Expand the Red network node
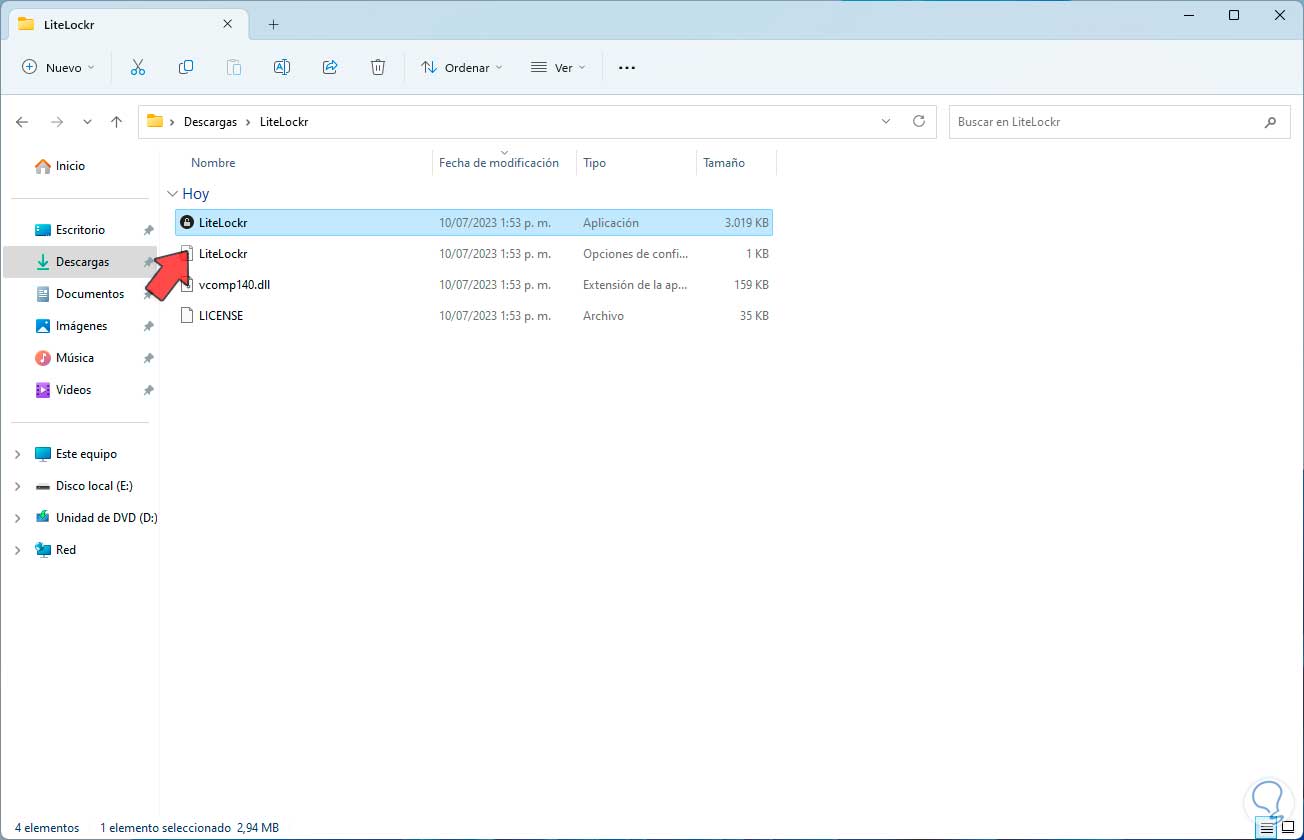 (17, 550)
